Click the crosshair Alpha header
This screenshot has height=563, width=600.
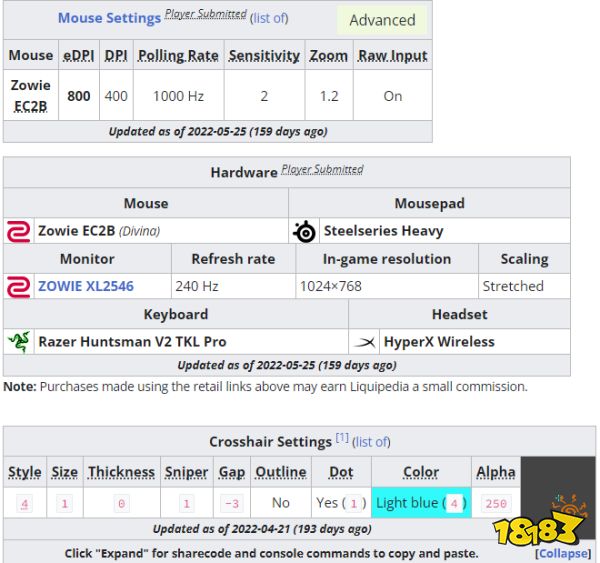click(496, 472)
